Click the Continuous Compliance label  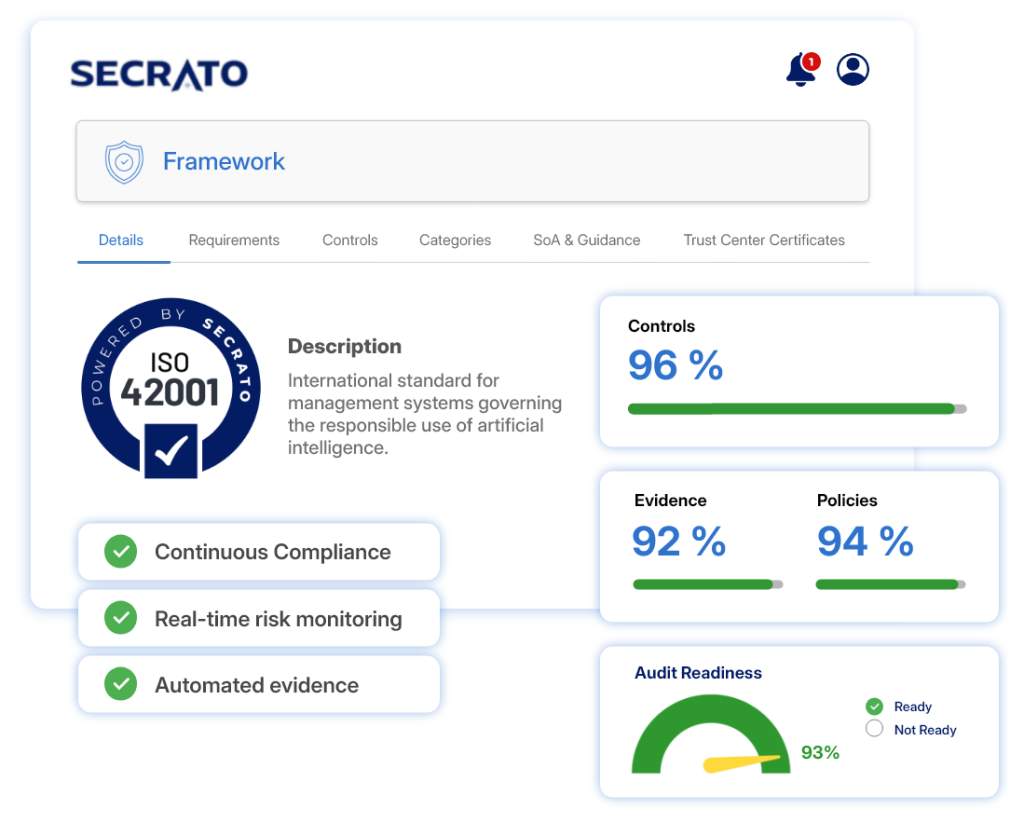[x=273, y=552]
